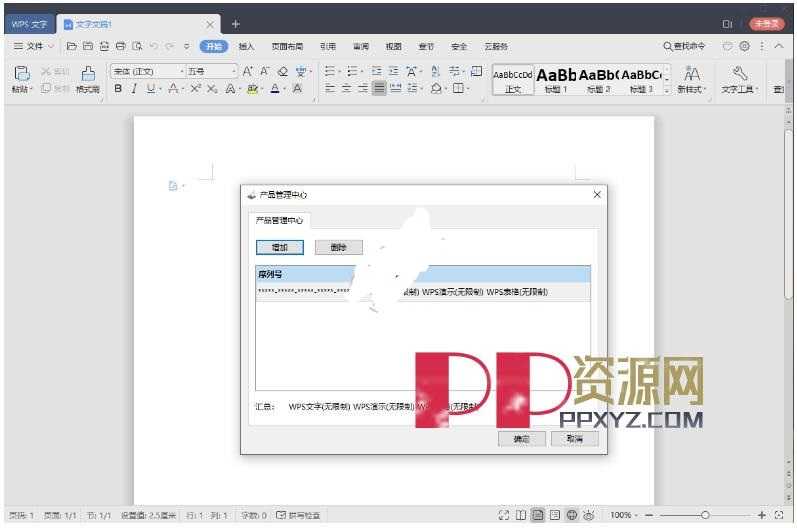The image size is (797, 528).
Task: Switch to the 插入 ribbon tab
Action: coord(247,46)
